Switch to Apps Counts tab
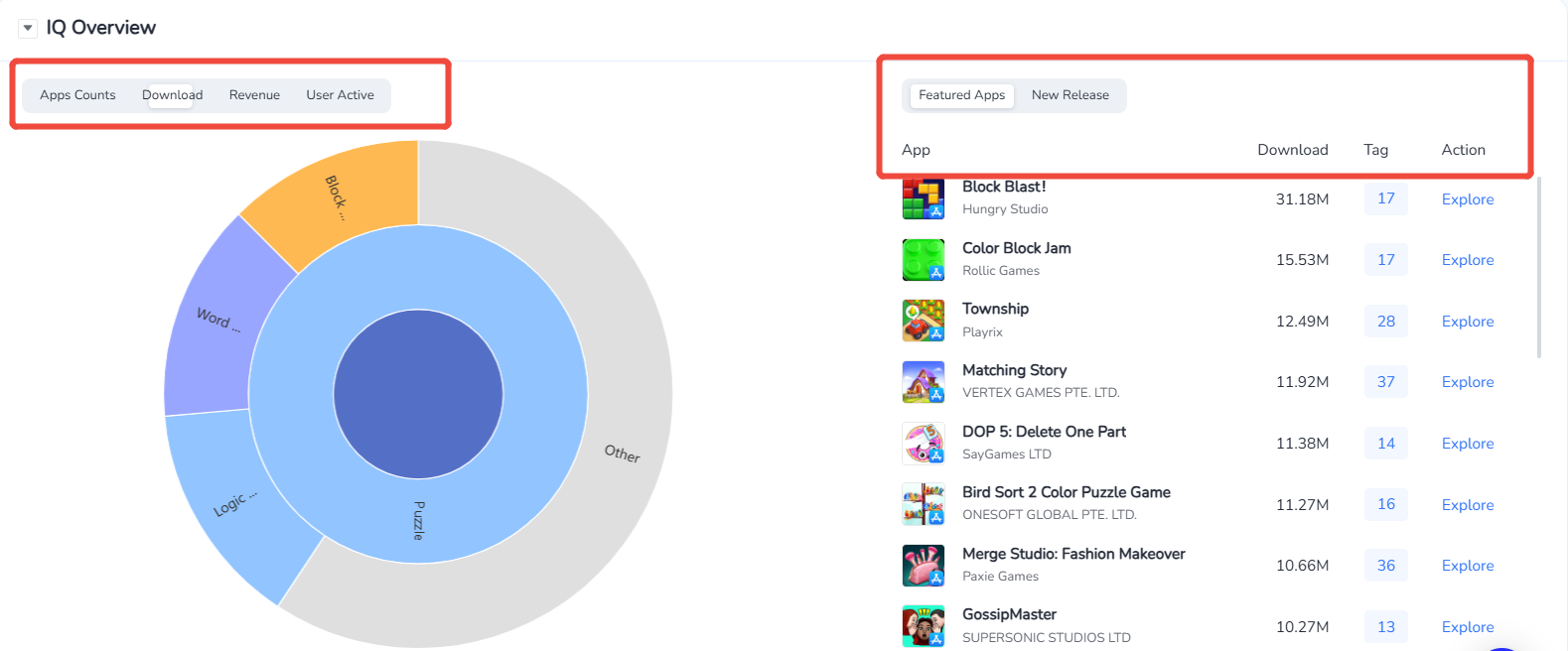The height and width of the screenshot is (651, 1568). 77,95
